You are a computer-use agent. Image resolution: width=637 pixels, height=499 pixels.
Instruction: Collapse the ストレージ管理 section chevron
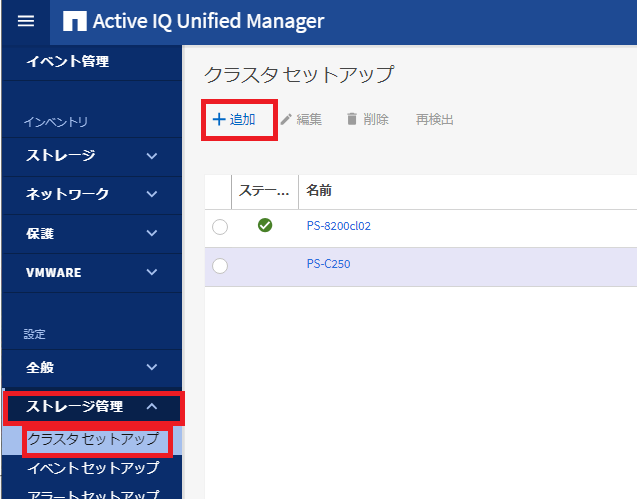coord(152,406)
